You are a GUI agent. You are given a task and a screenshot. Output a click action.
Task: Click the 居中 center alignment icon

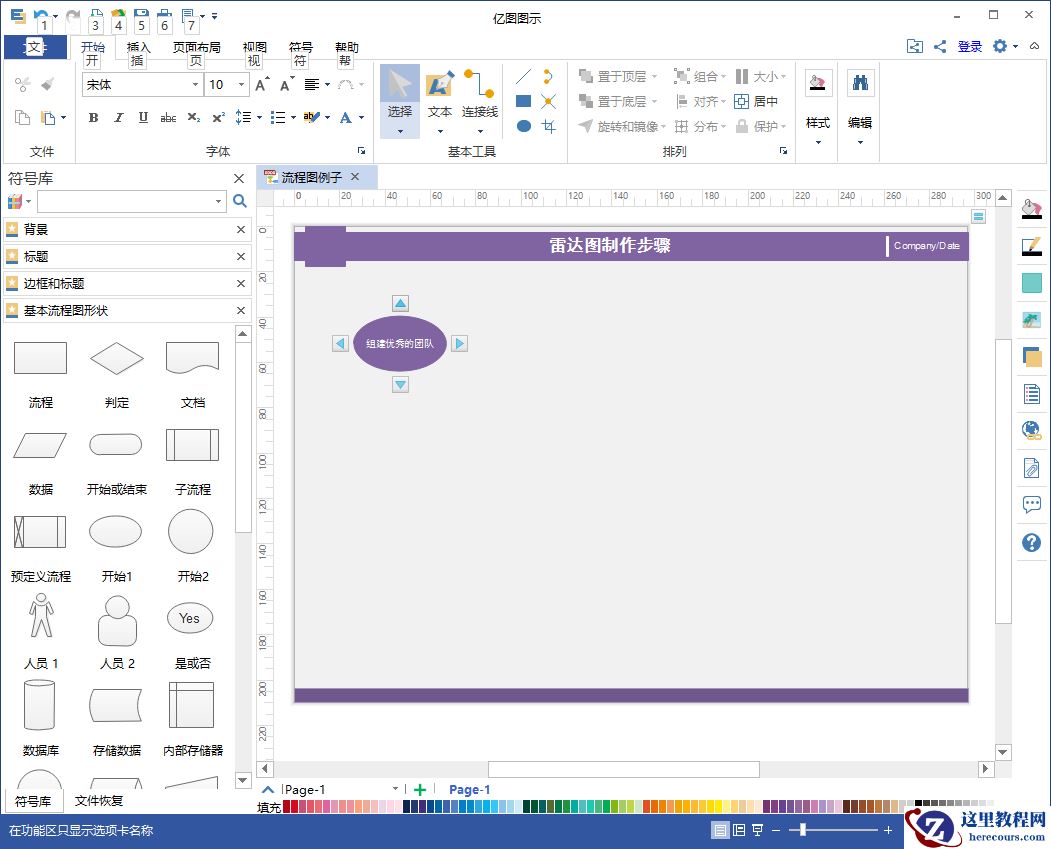coord(742,101)
